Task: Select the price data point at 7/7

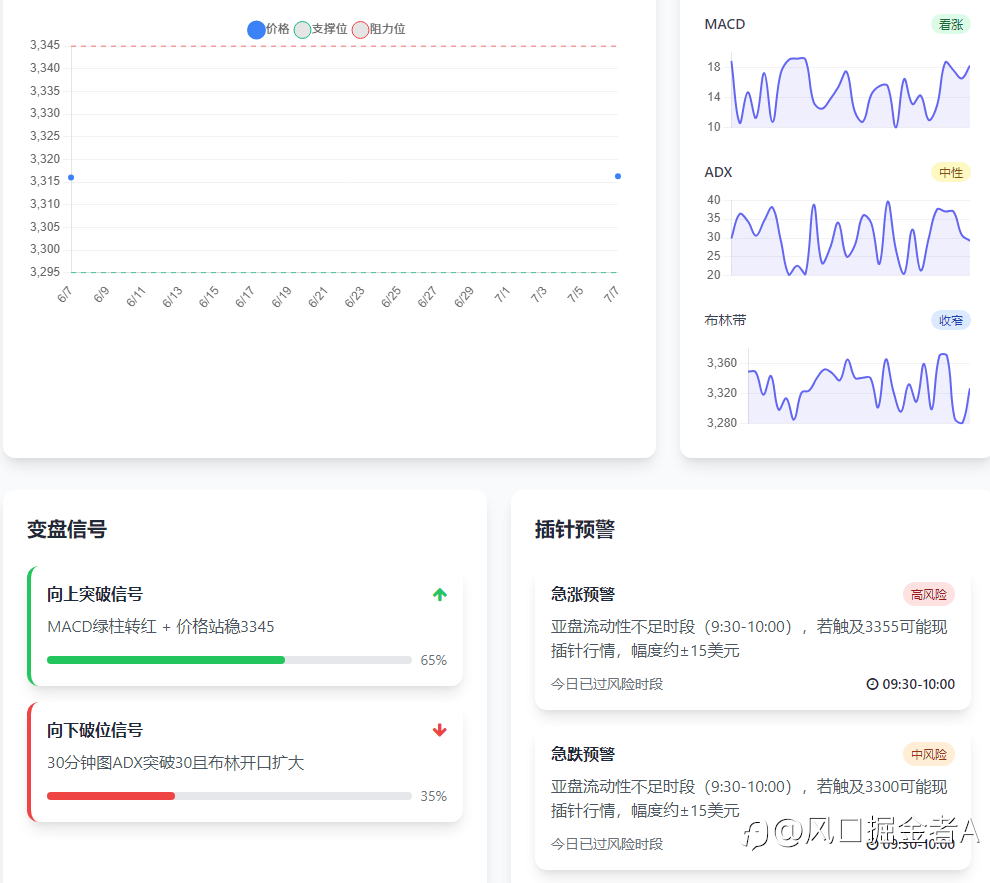Action: point(618,177)
